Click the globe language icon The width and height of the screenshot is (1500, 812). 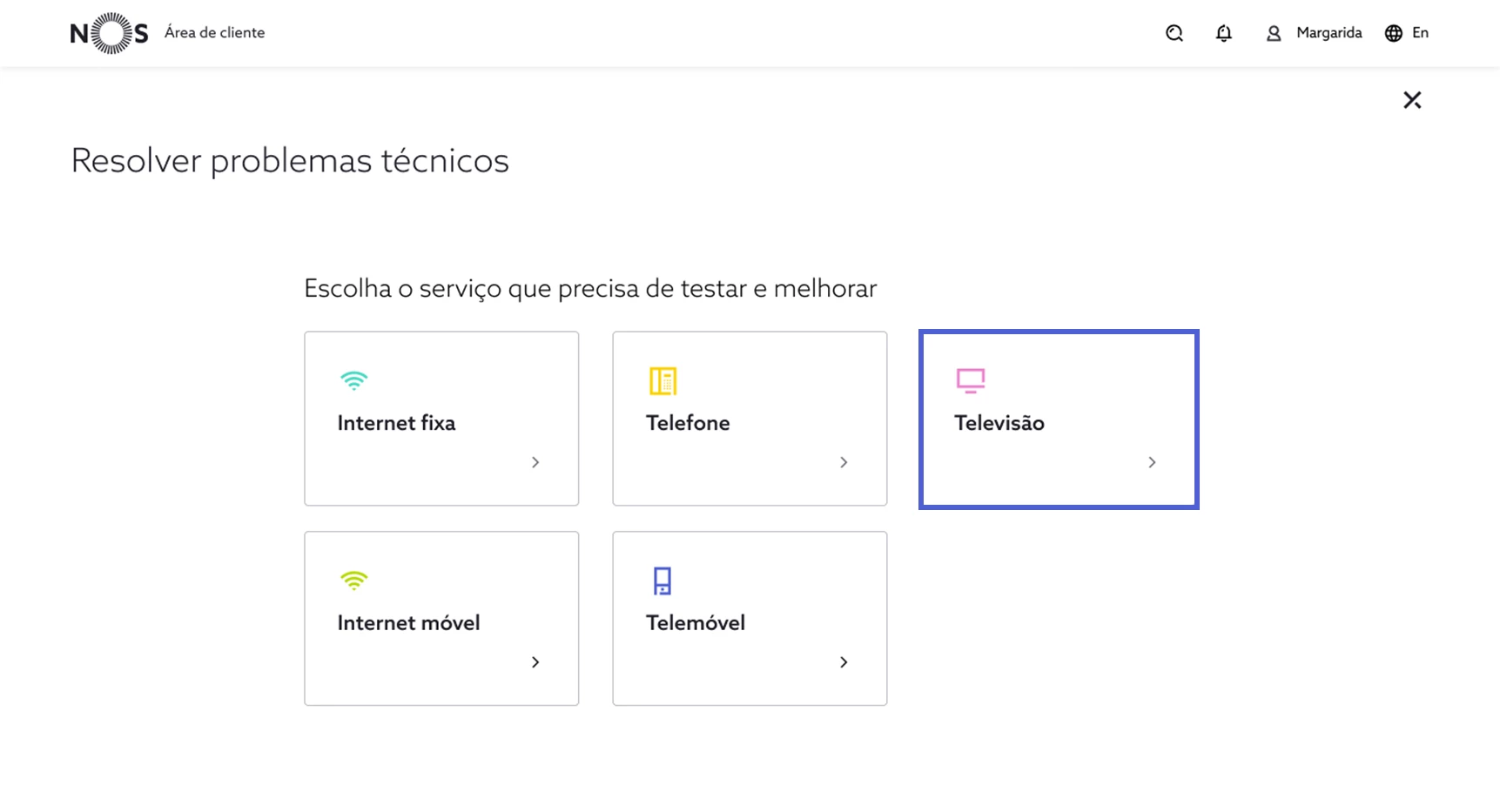1394,33
